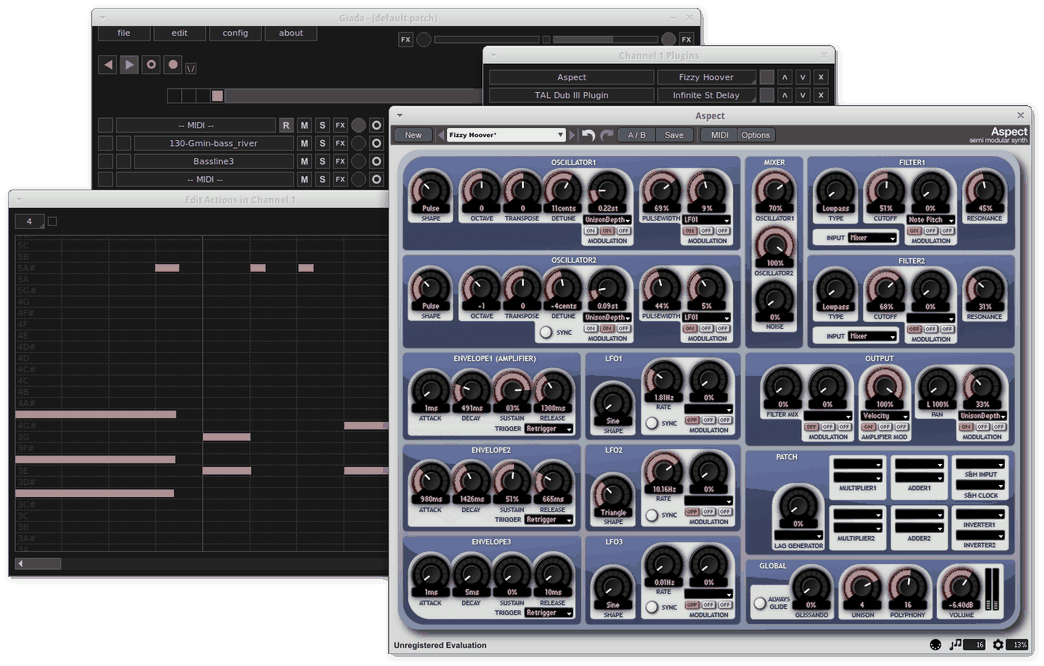Open the master output FX in Giada
Viewport: 1044px width, 666px height.
tap(686, 39)
